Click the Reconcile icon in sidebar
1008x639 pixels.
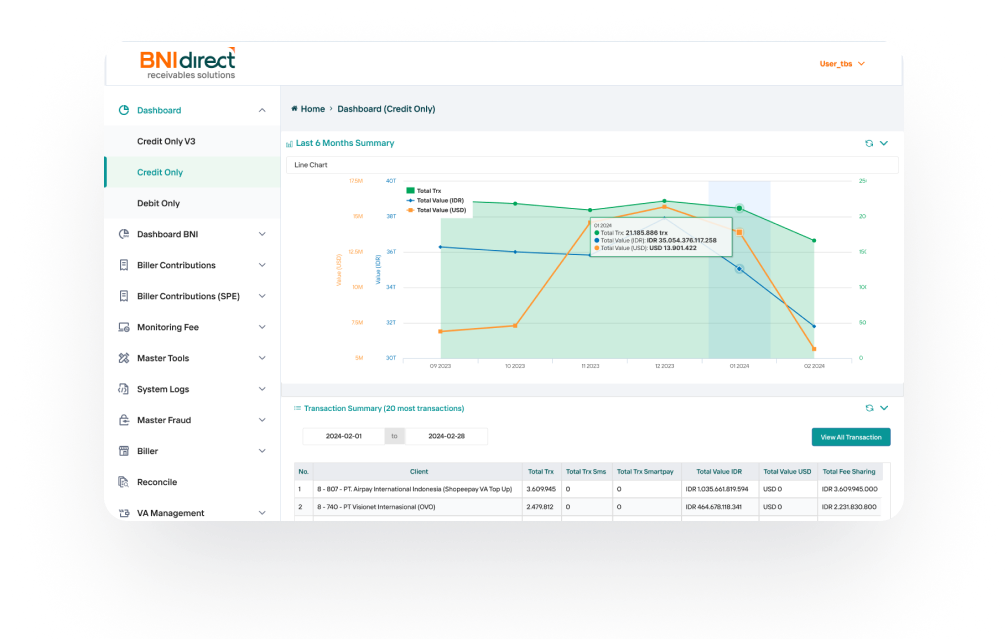click(x=124, y=482)
